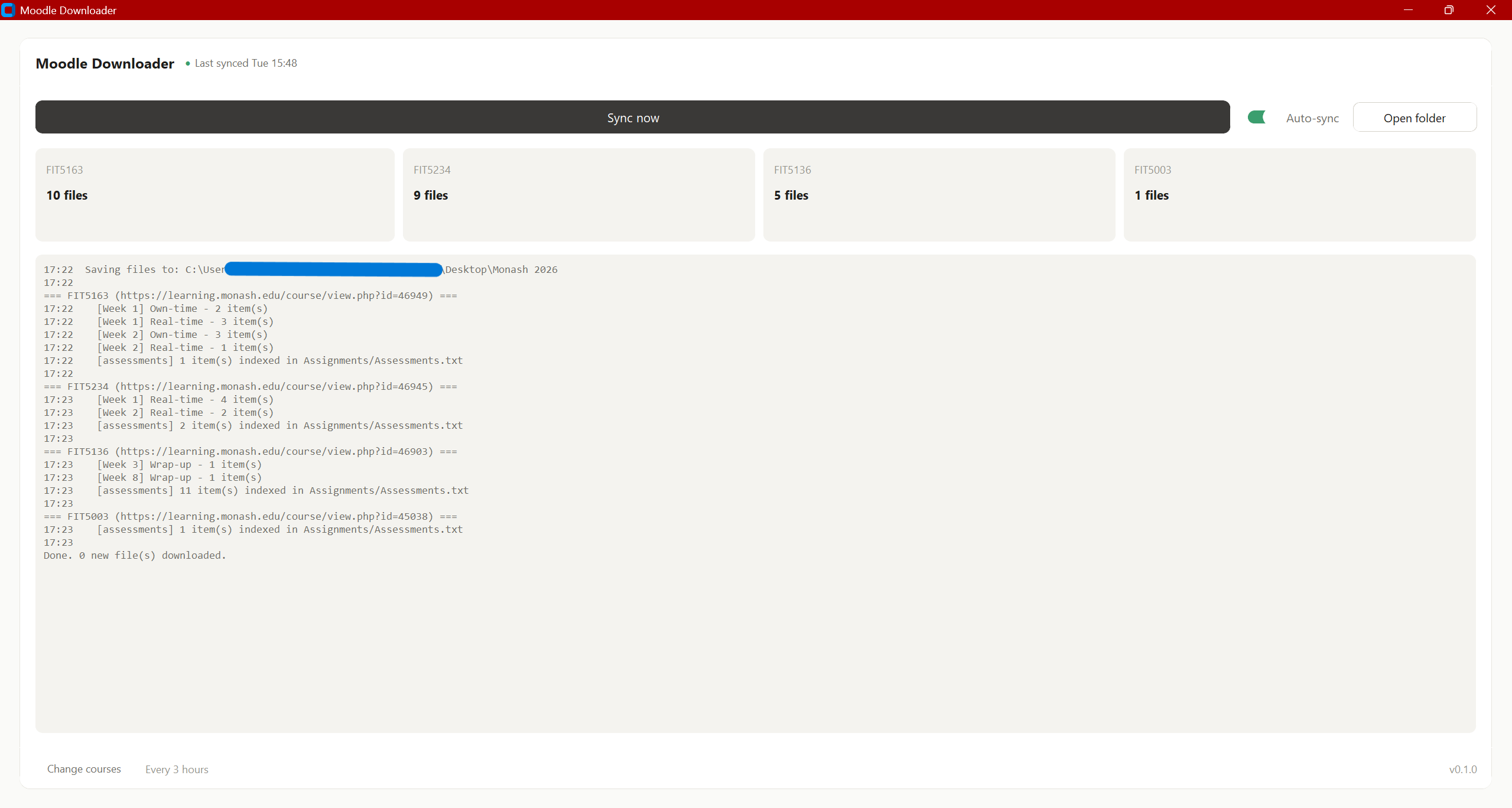1512x808 pixels.
Task: Click the version v0.1.0 label
Action: point(1462,770)
